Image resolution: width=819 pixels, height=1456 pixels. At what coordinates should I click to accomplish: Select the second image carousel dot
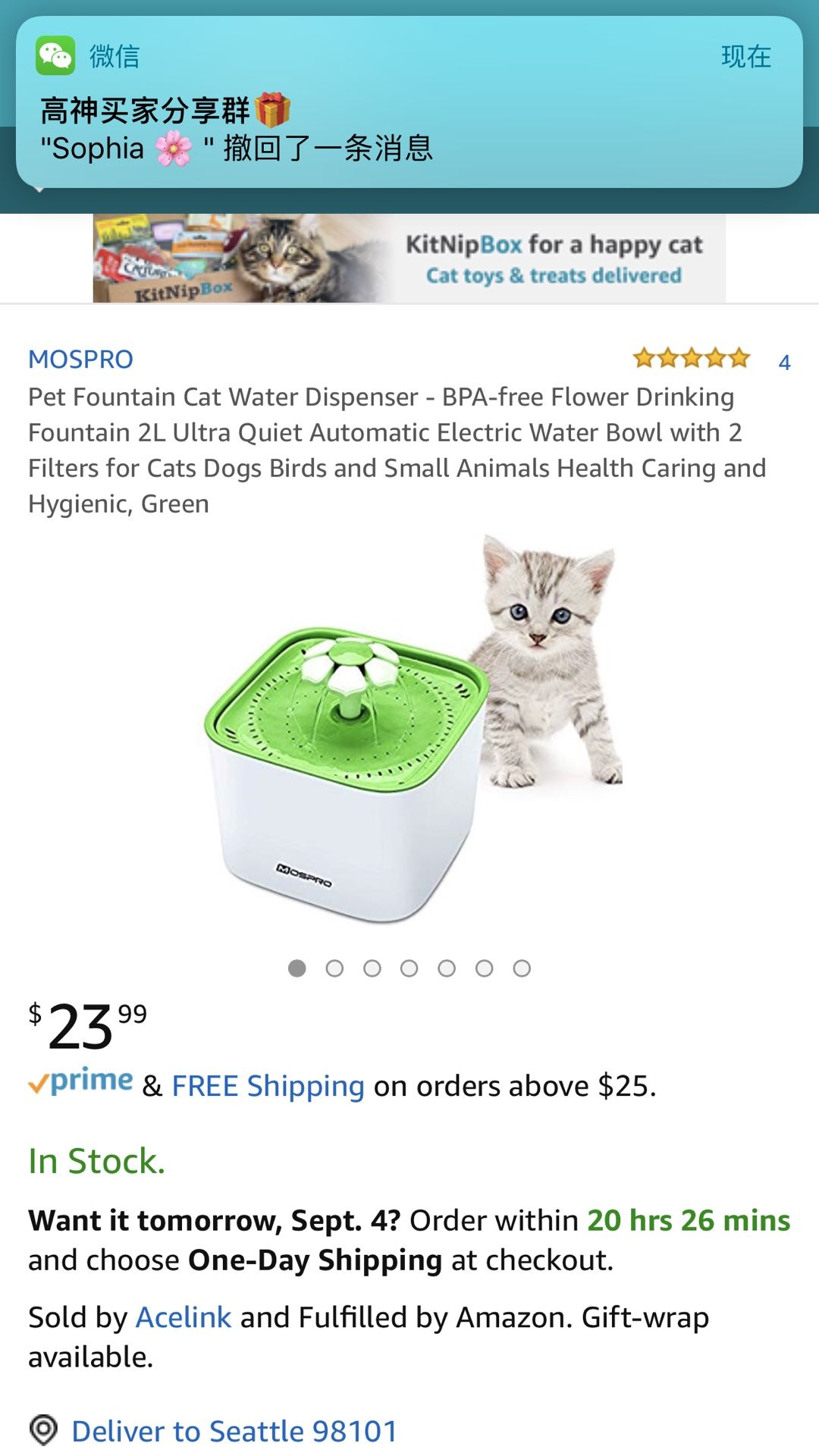[x=334, y=968]
